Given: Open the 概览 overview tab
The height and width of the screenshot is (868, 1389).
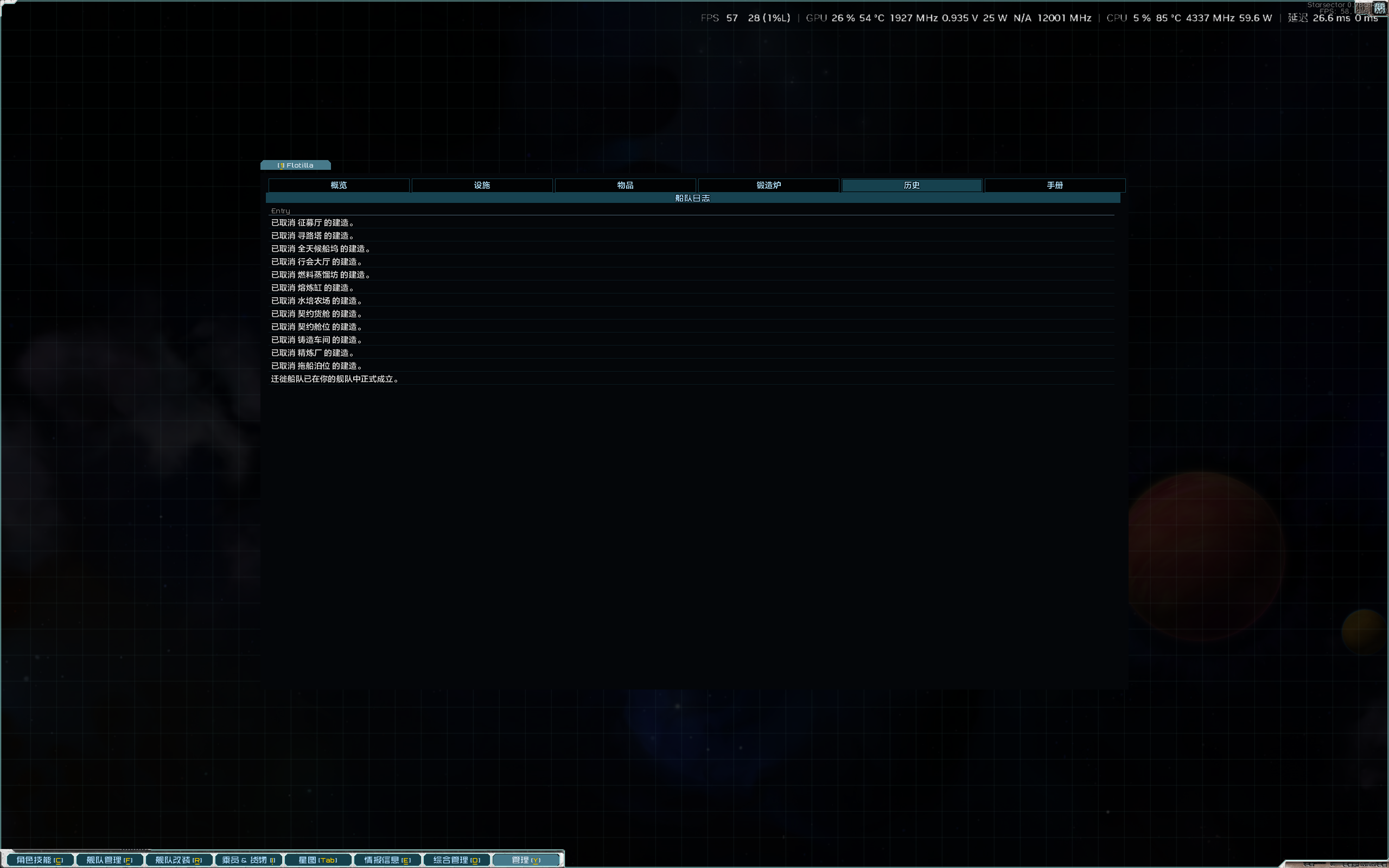Looking at the screenshot, I should (339, 185).
